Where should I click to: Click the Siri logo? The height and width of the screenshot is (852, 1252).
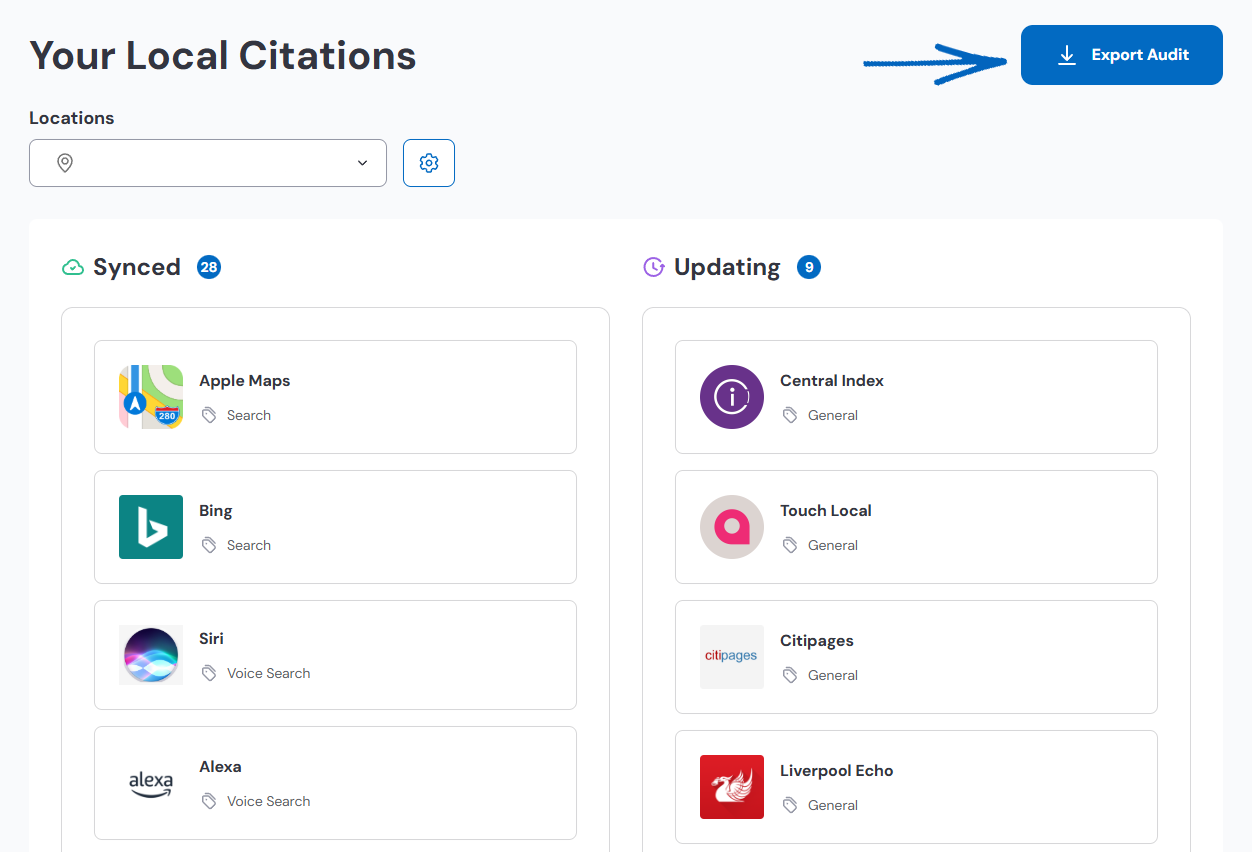click(151, 655)
